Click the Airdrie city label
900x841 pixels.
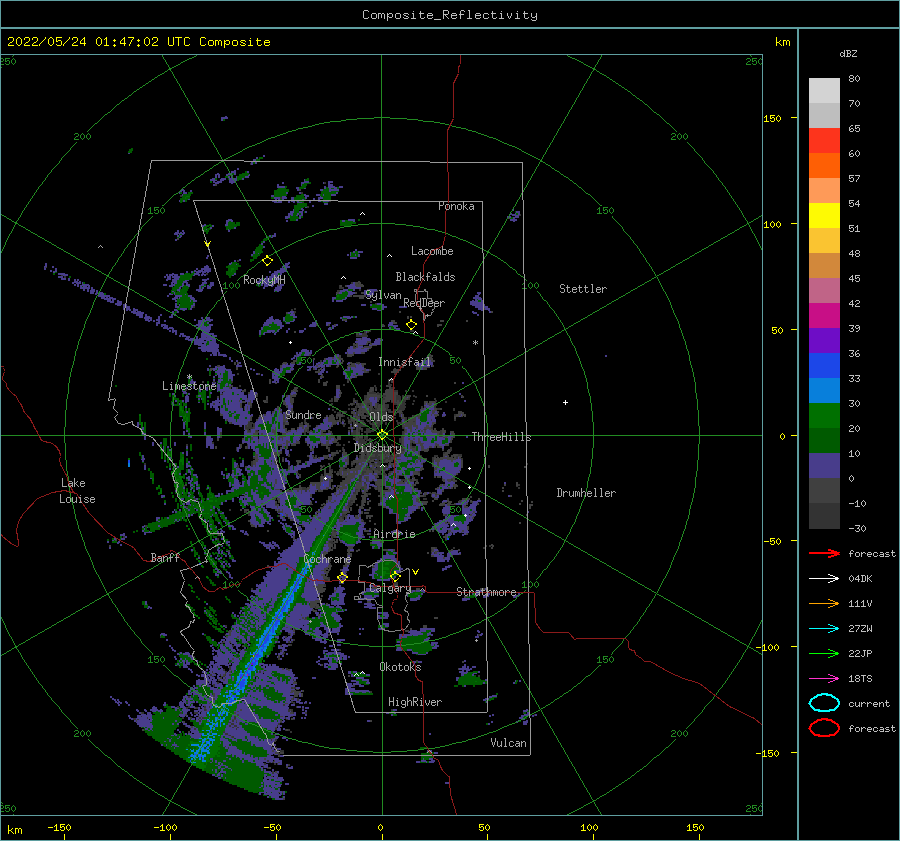point(394,534)
